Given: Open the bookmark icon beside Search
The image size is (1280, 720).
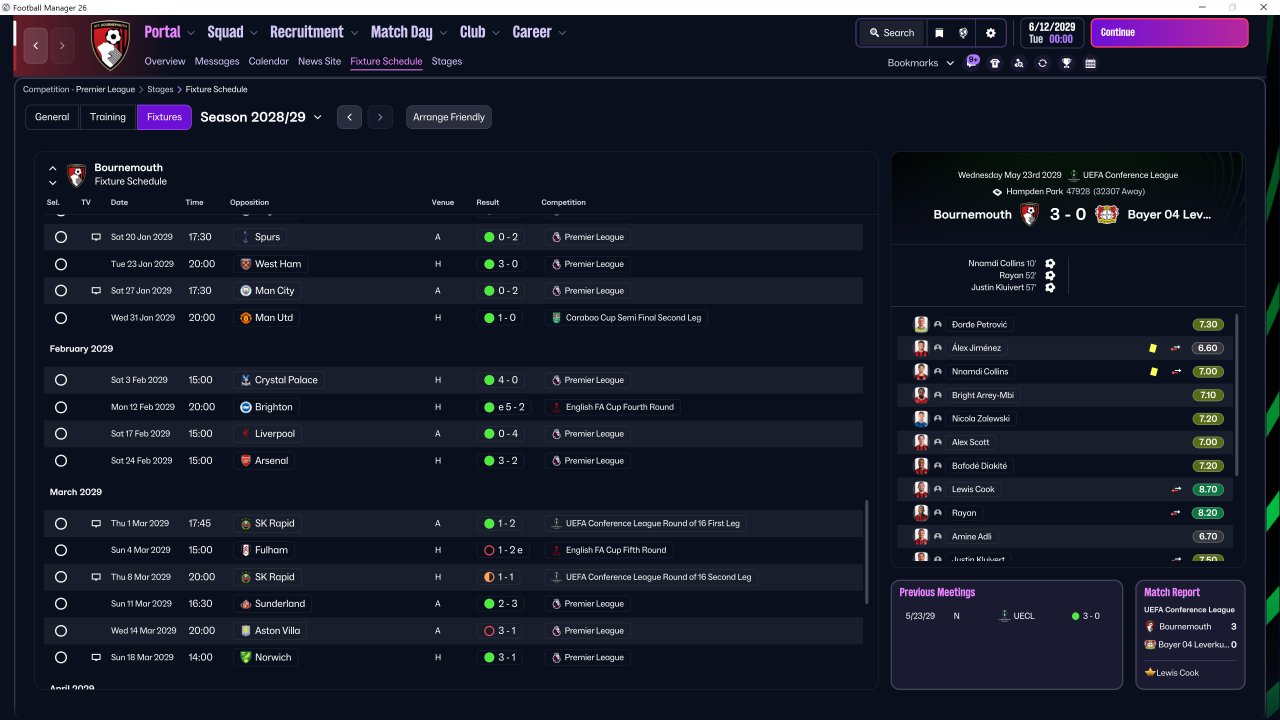Looking at the screenshot, I should 939,33.
